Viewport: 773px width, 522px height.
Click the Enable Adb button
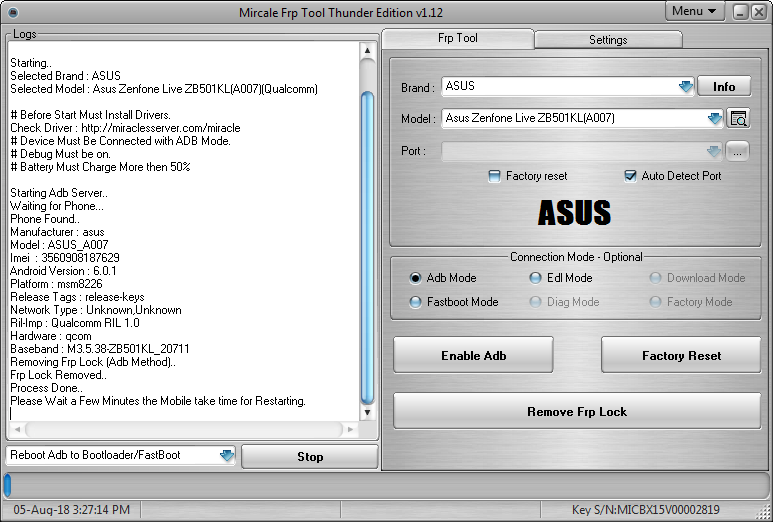(x=473, y=355)
